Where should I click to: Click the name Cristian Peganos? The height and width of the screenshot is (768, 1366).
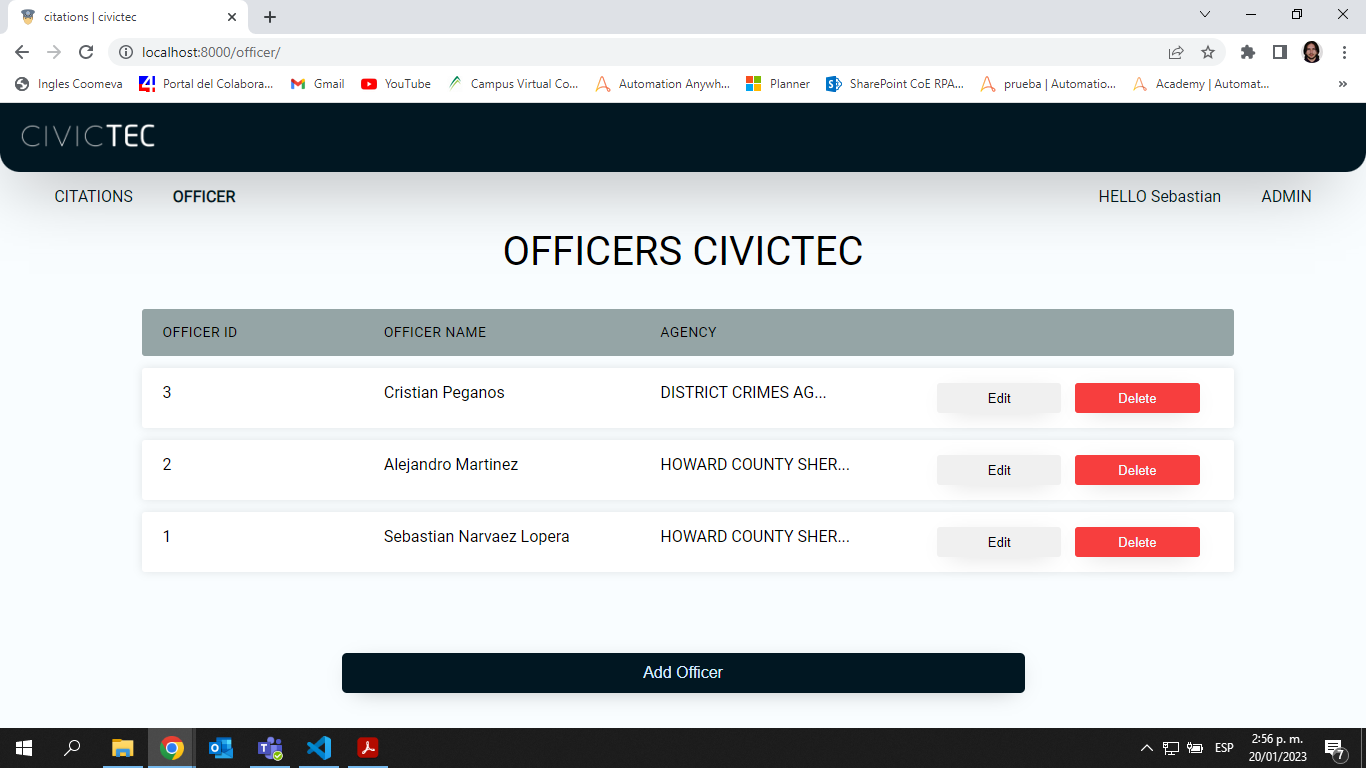(x=444, y=392)
